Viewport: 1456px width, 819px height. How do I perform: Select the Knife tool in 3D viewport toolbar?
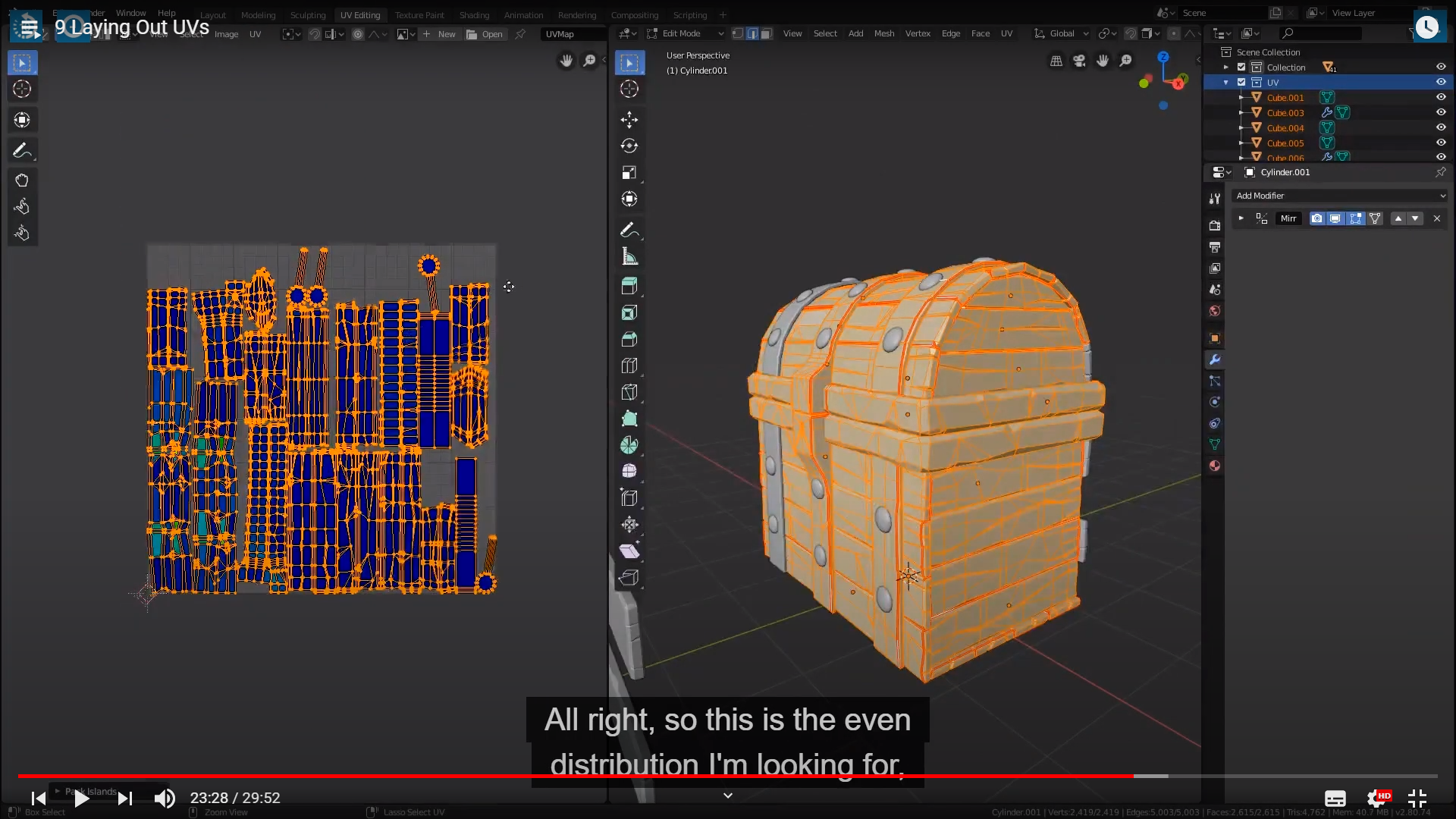click(629, 392)
